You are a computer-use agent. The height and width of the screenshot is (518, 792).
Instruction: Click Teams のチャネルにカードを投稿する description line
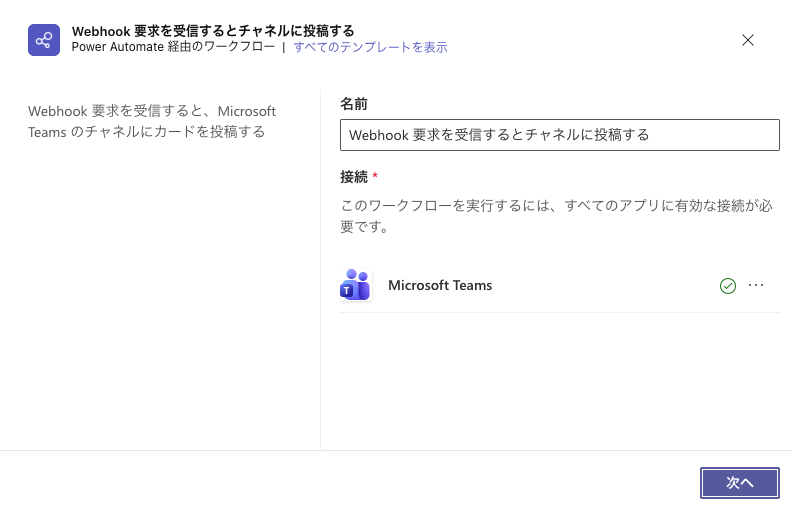pyautogui.click(x=147, y=131)
